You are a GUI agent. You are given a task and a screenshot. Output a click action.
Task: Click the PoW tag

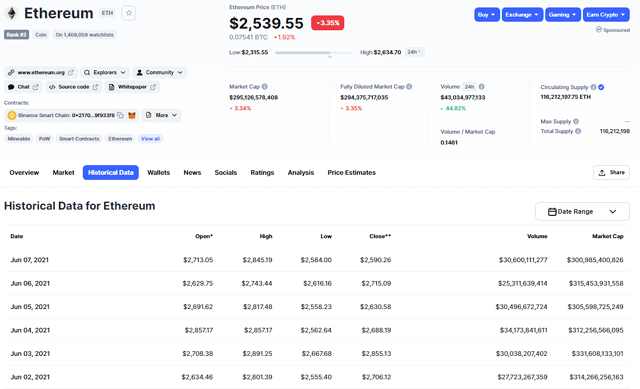[x=44, y=139]
